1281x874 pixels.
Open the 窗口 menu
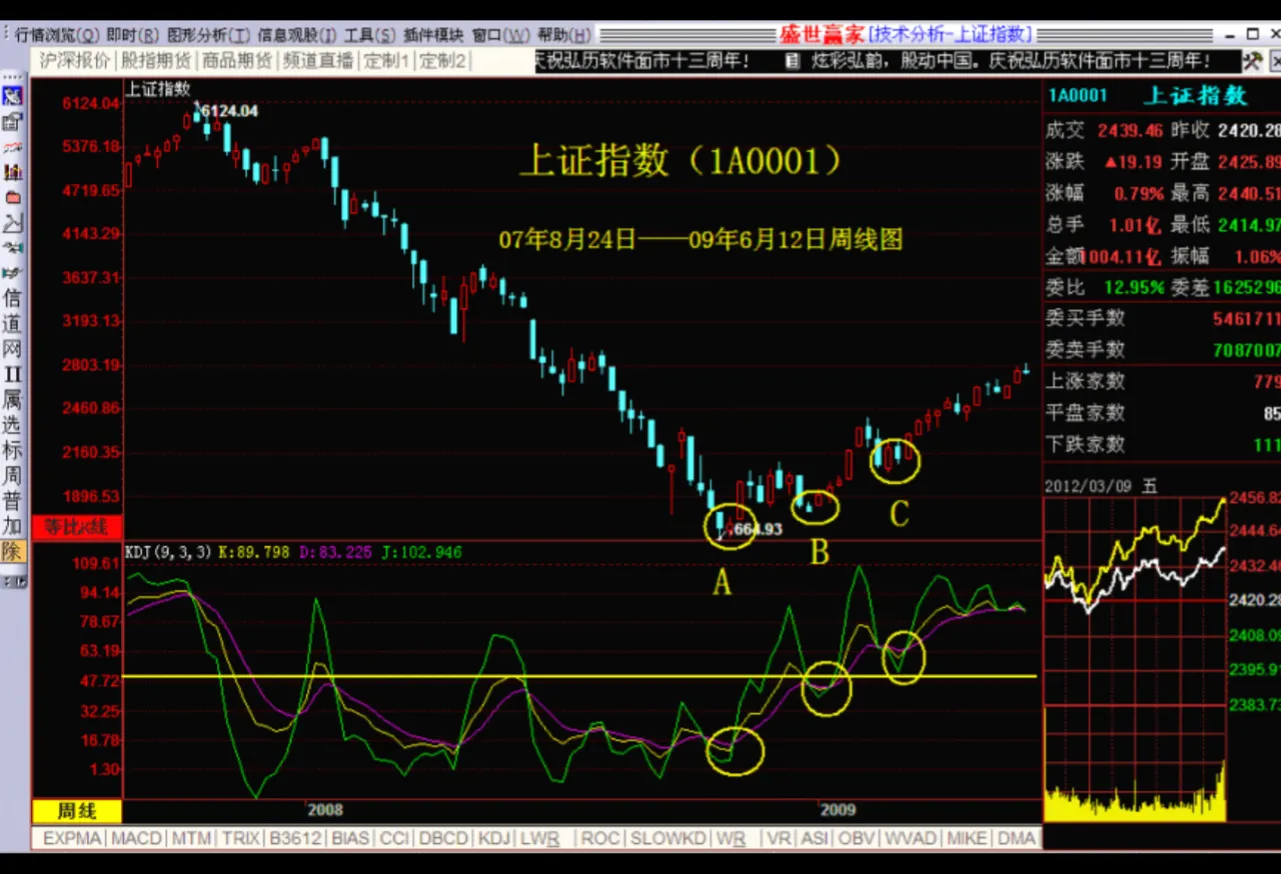pyautogui.click(x=502, y=35)
